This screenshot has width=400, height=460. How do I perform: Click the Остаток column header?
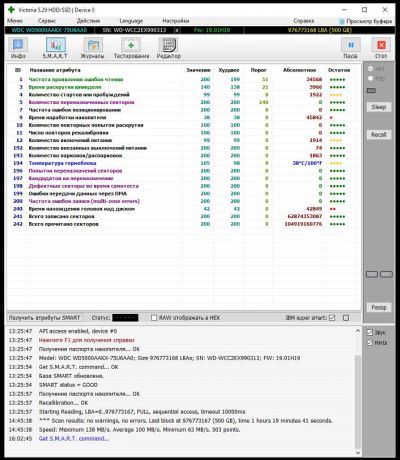pyautogui.click(x=339, y=70)
